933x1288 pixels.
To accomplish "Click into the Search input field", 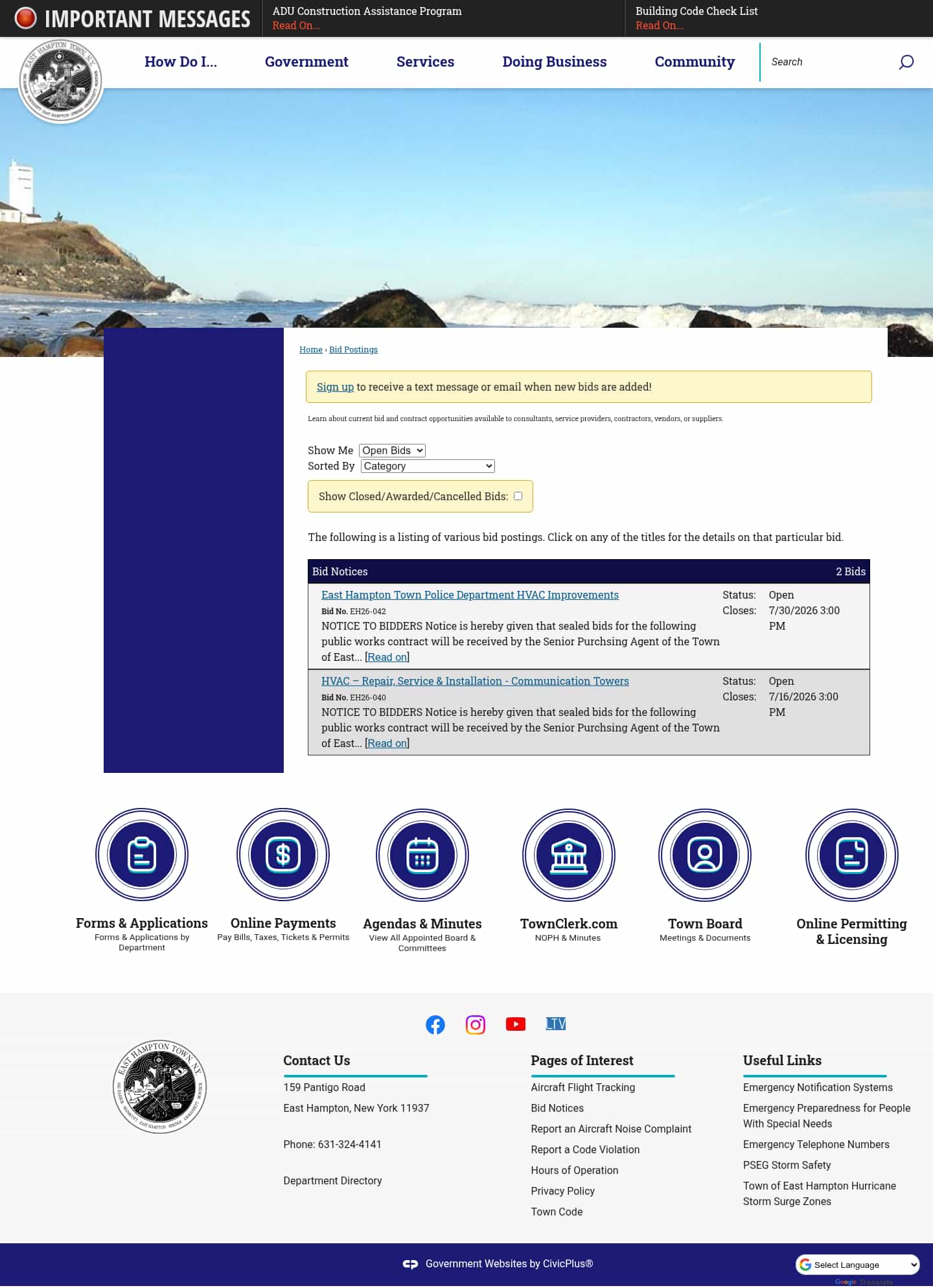I will tap(829, 62).
